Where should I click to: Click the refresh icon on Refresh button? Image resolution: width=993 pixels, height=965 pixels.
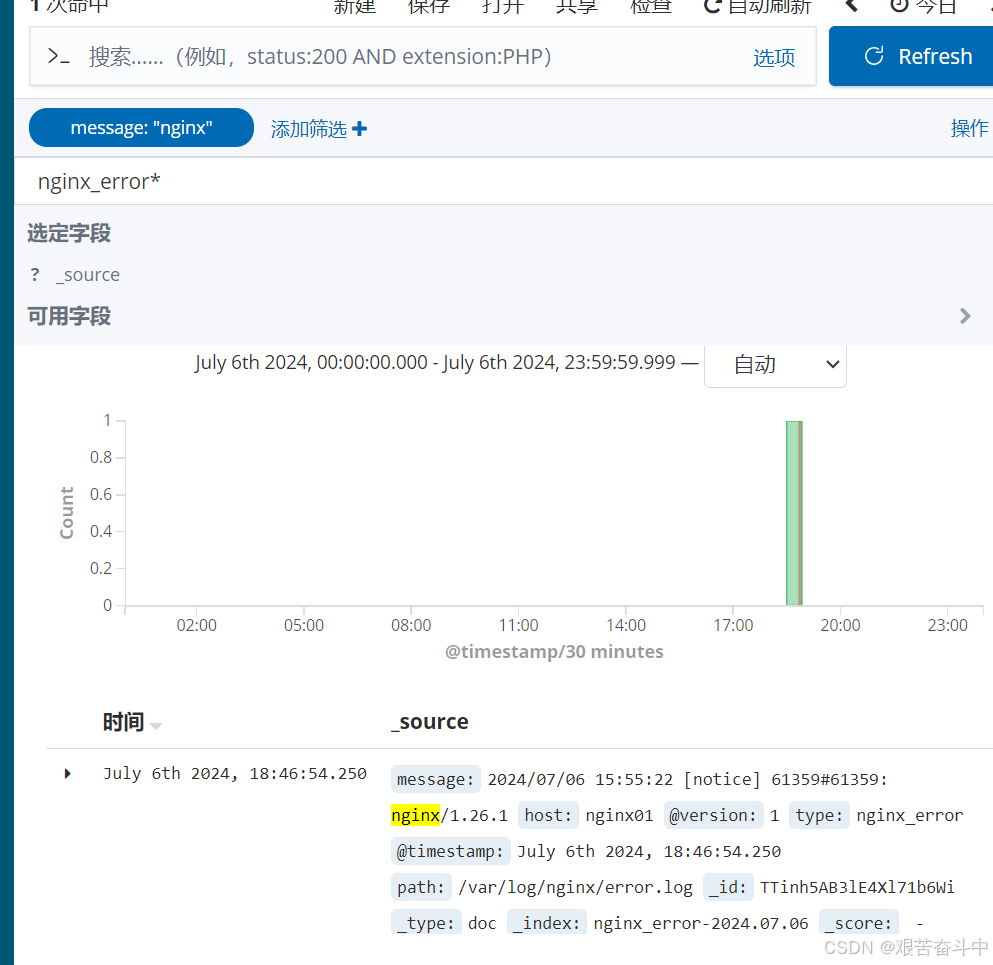click(874, 56)
